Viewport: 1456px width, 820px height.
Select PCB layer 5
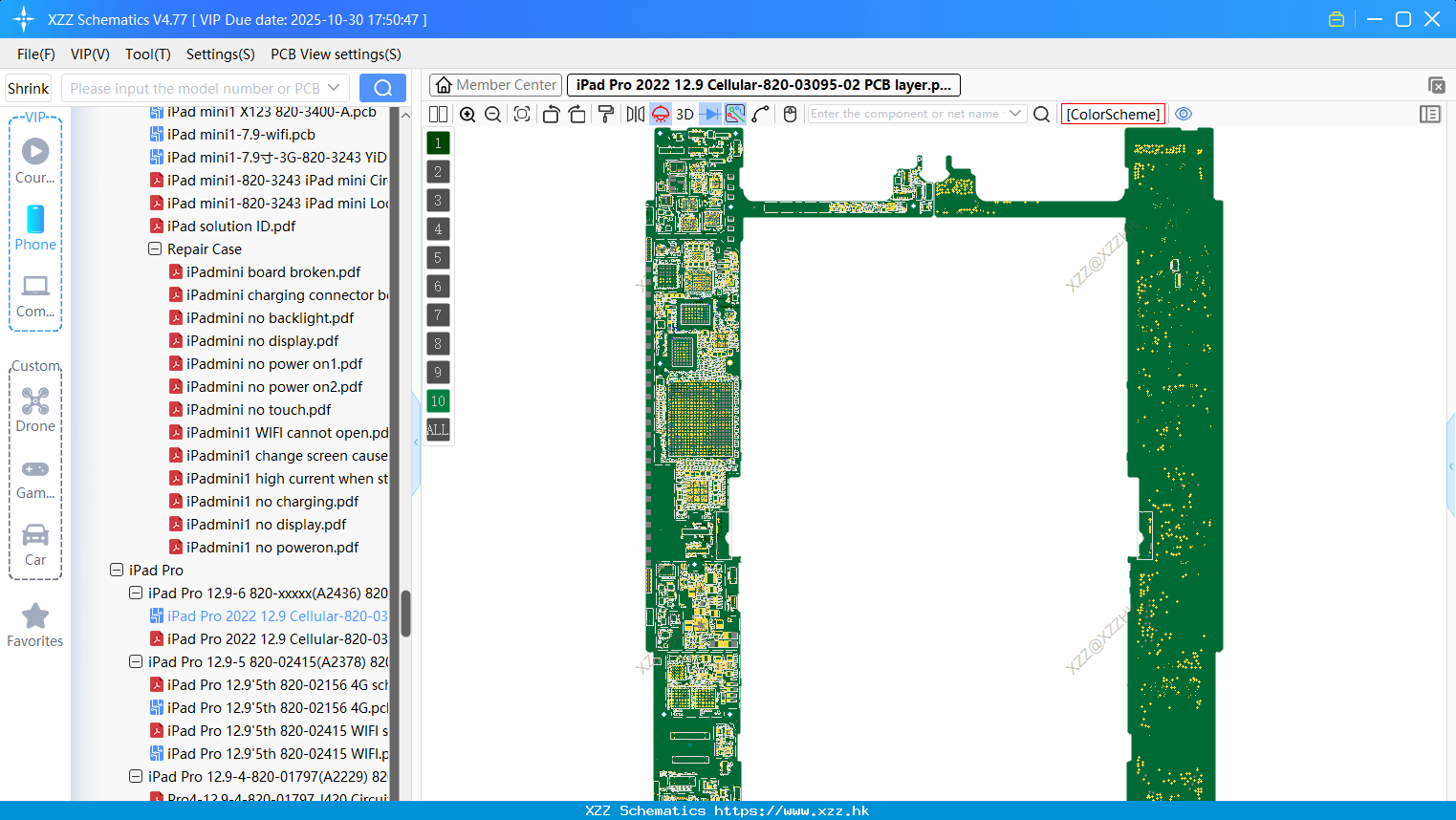[438, 258]
